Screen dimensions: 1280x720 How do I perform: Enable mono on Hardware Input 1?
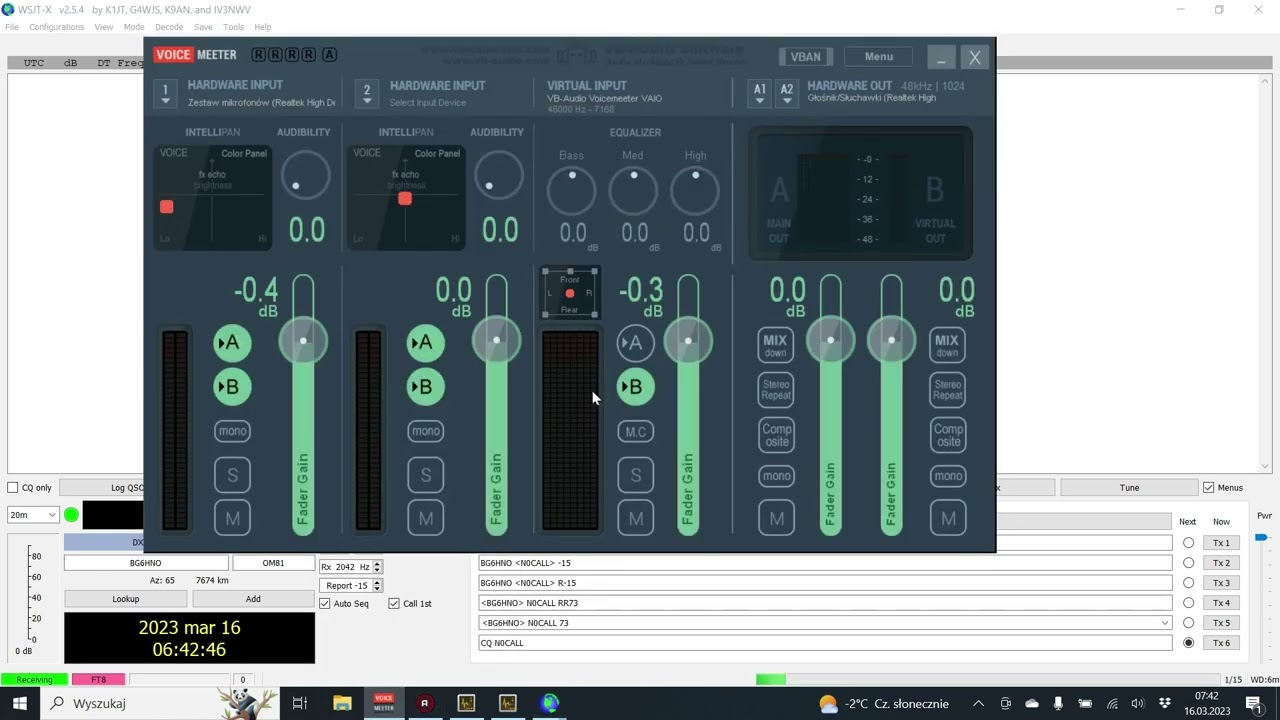pyautogui.click(x=232, y=431)
